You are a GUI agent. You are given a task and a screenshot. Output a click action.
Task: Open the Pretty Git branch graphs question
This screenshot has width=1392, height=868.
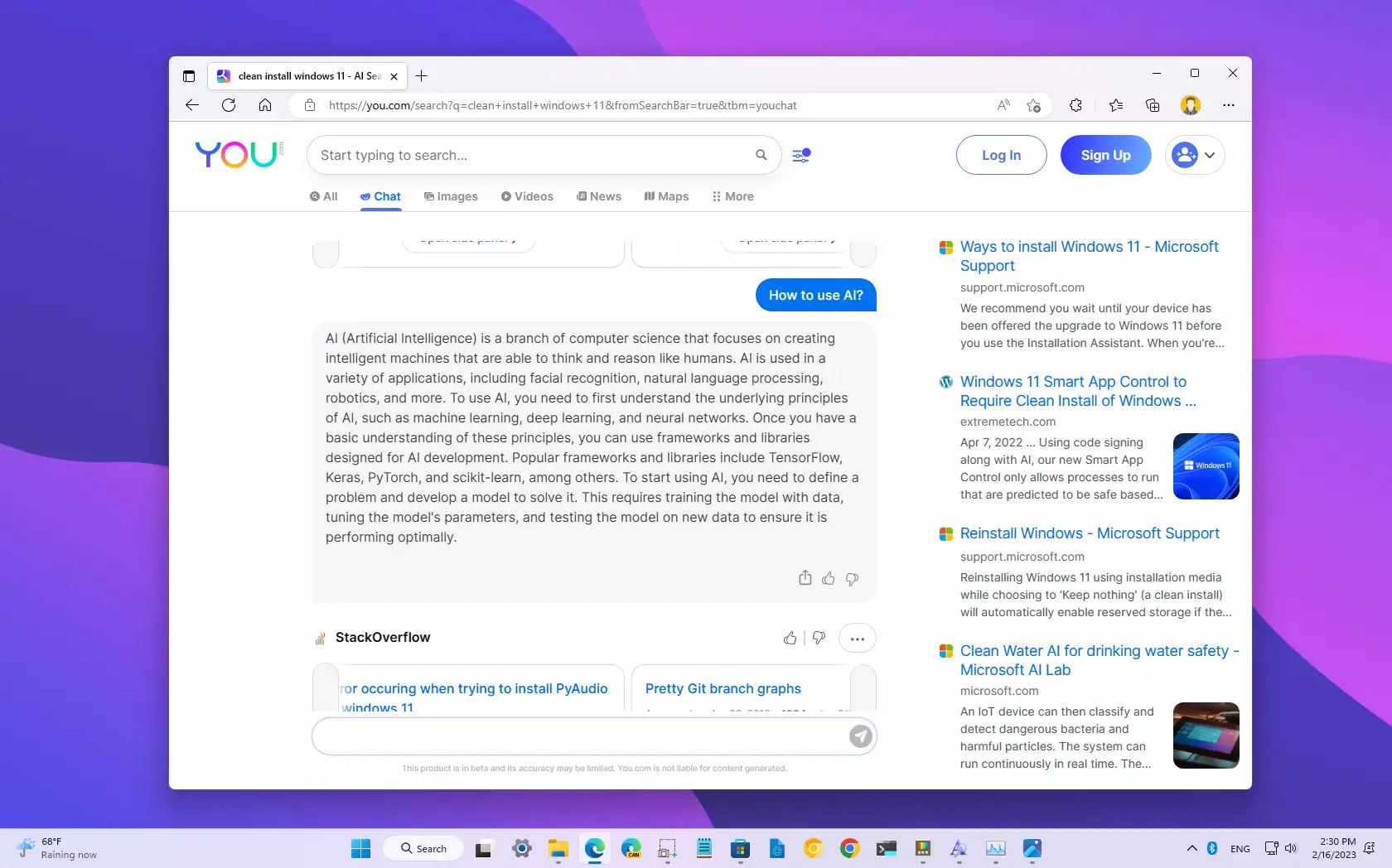723,688
